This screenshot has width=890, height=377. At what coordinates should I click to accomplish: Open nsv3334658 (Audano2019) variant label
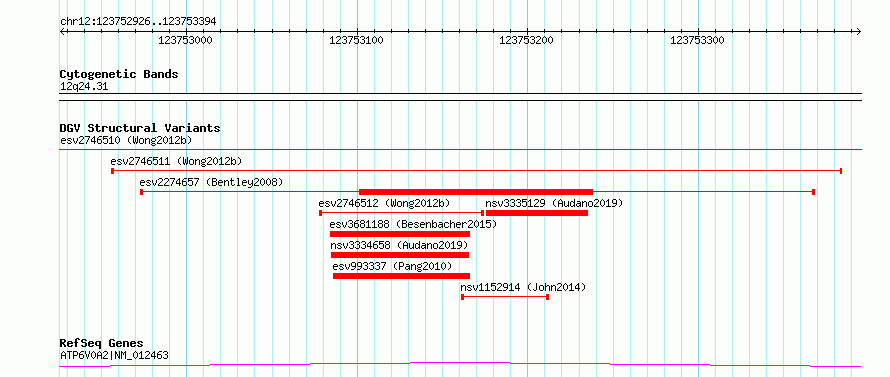coord(399,245)
